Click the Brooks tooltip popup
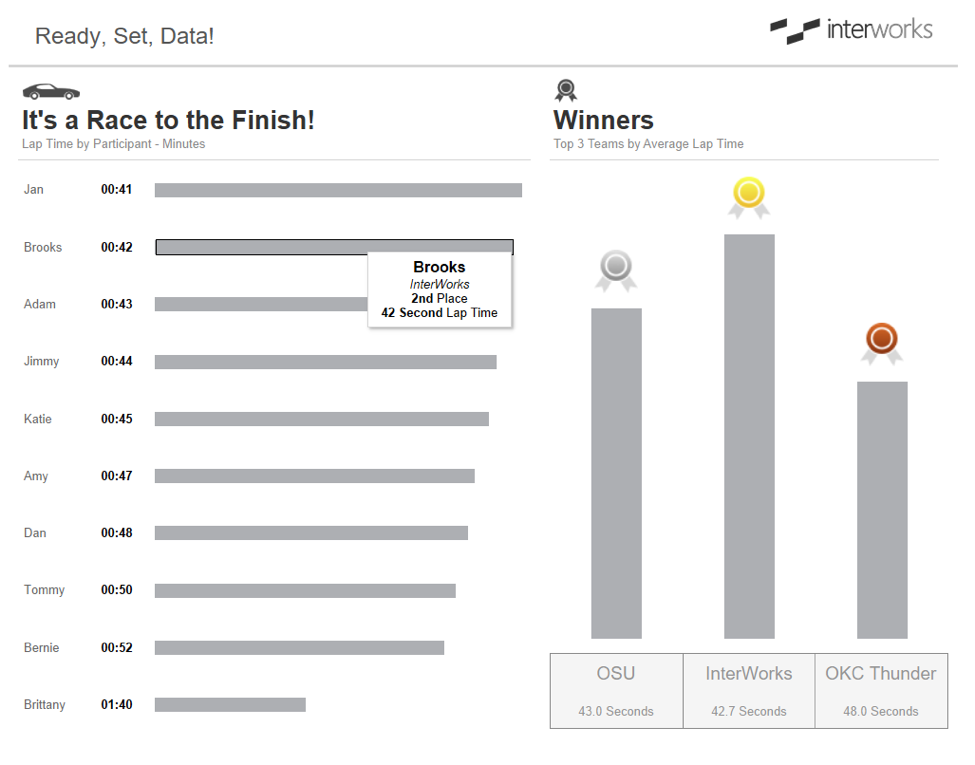Image resolution: width=975 pixels, height=765 pixels. click(439, 290)
